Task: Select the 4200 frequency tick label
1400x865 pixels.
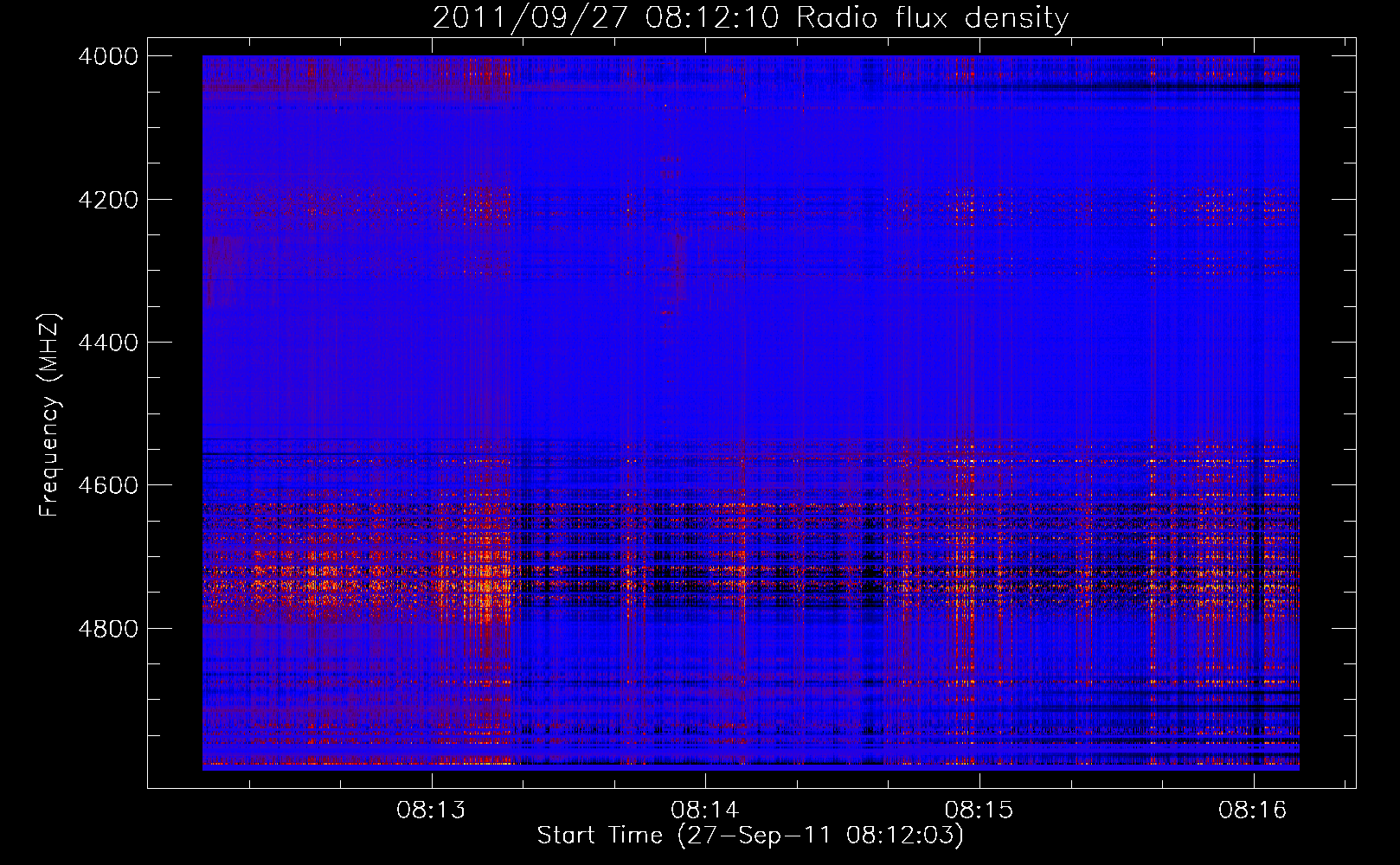Action: (108, 199)
